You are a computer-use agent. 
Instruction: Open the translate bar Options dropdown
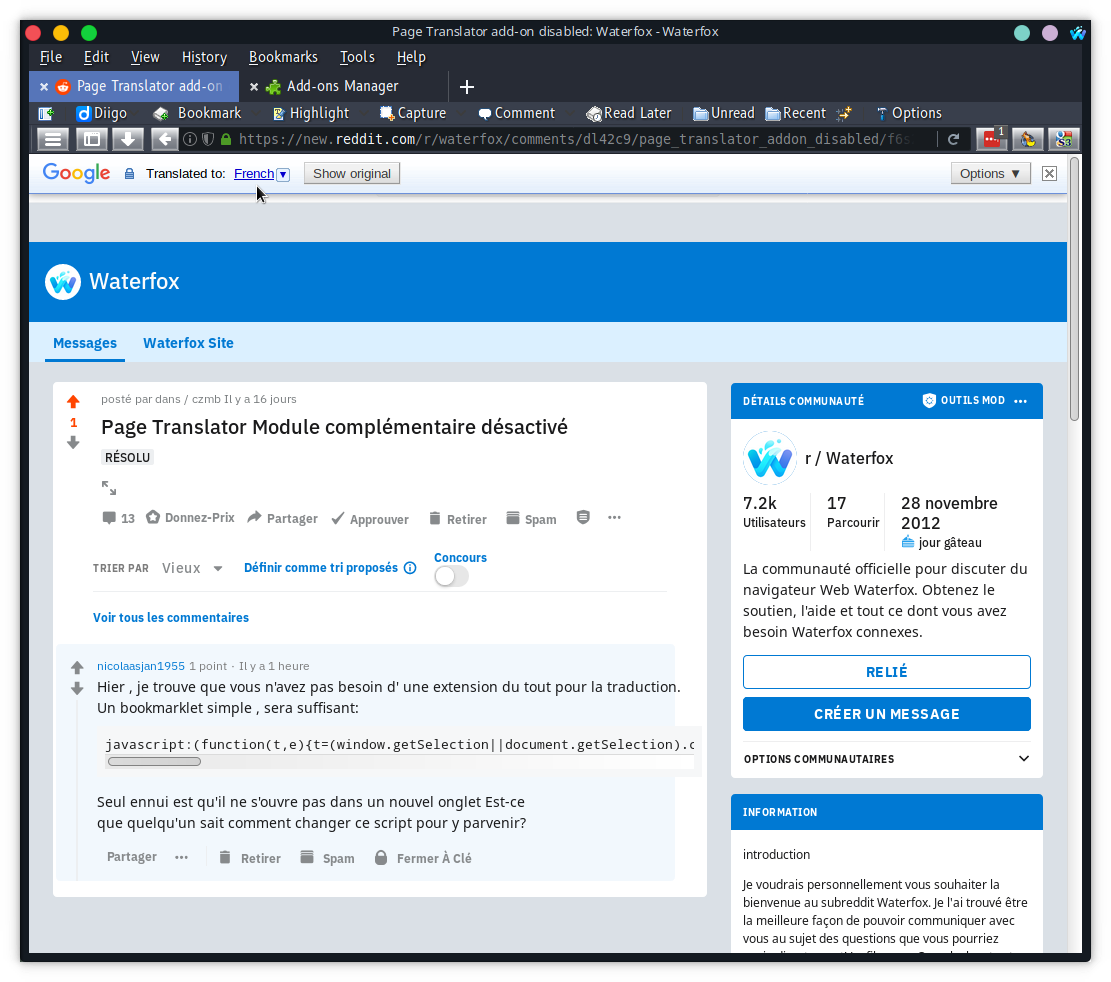[x=989, y=174]
